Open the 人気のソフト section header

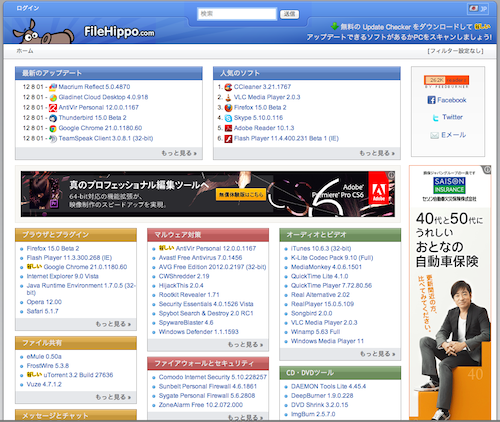tap(307, 73)
